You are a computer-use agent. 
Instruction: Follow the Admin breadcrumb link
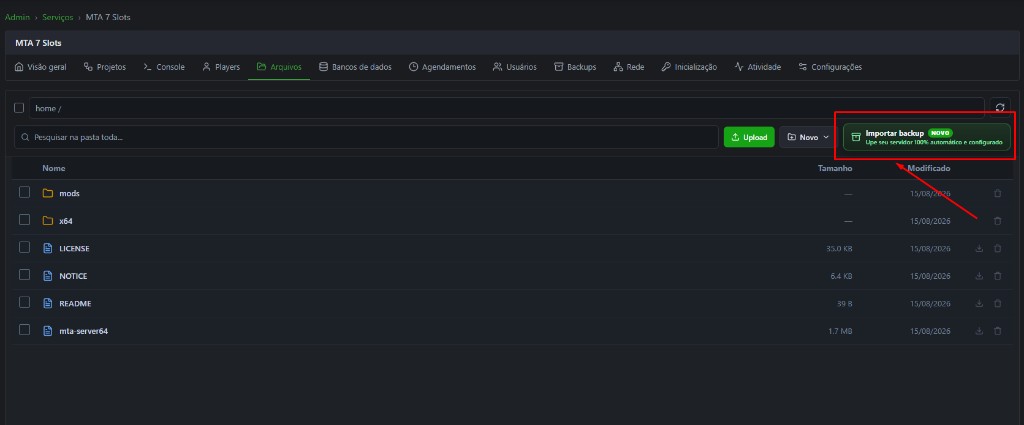click(18, 17)
